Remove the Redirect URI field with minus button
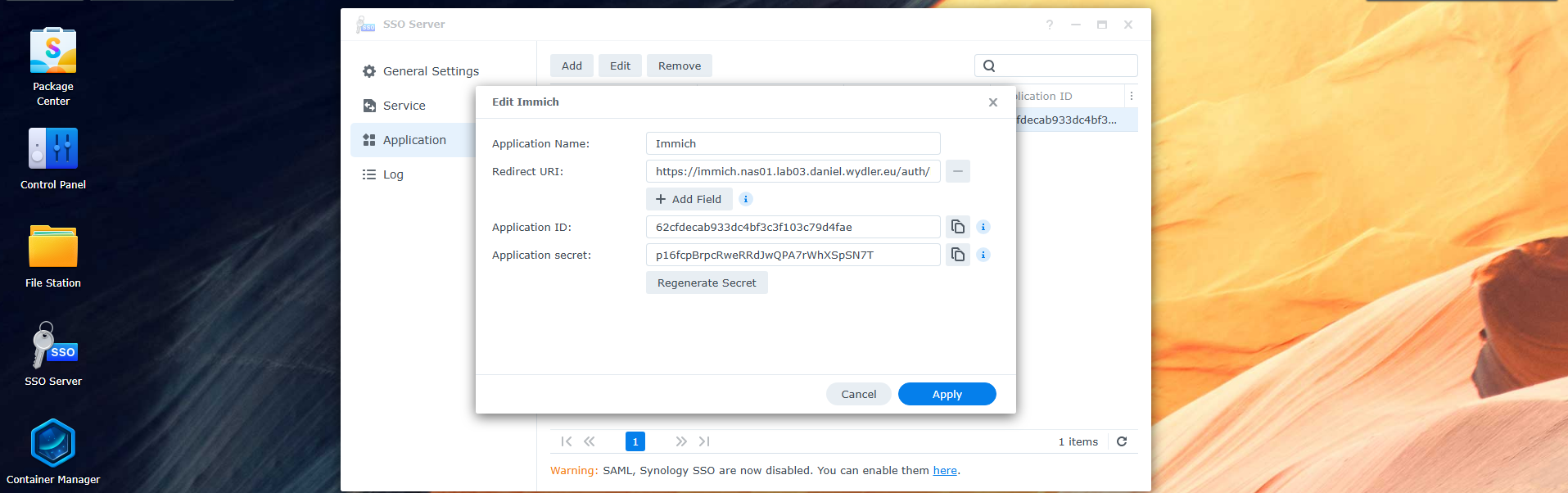 tap(957, 171)
